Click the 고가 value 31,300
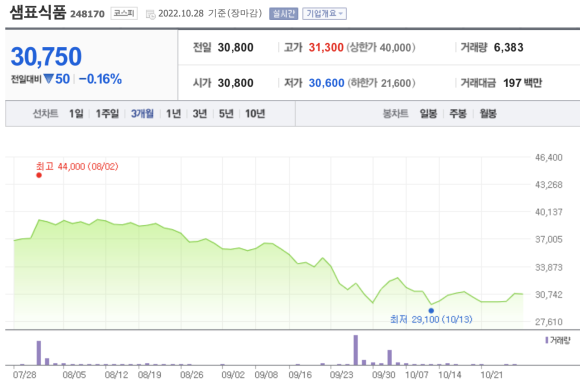This screenshot has height=392, width=580. pyautogui.click(x=326, y=47)
